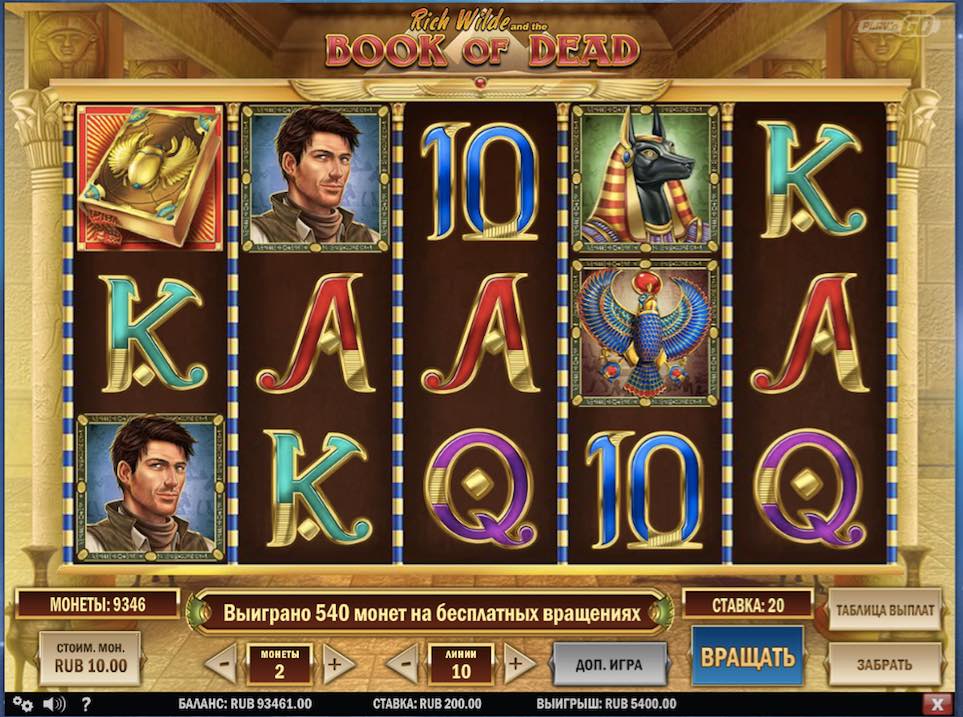The image size is (963, 717).
Task: Click Rich Wilde portrait on second reel
Action: 315,178
